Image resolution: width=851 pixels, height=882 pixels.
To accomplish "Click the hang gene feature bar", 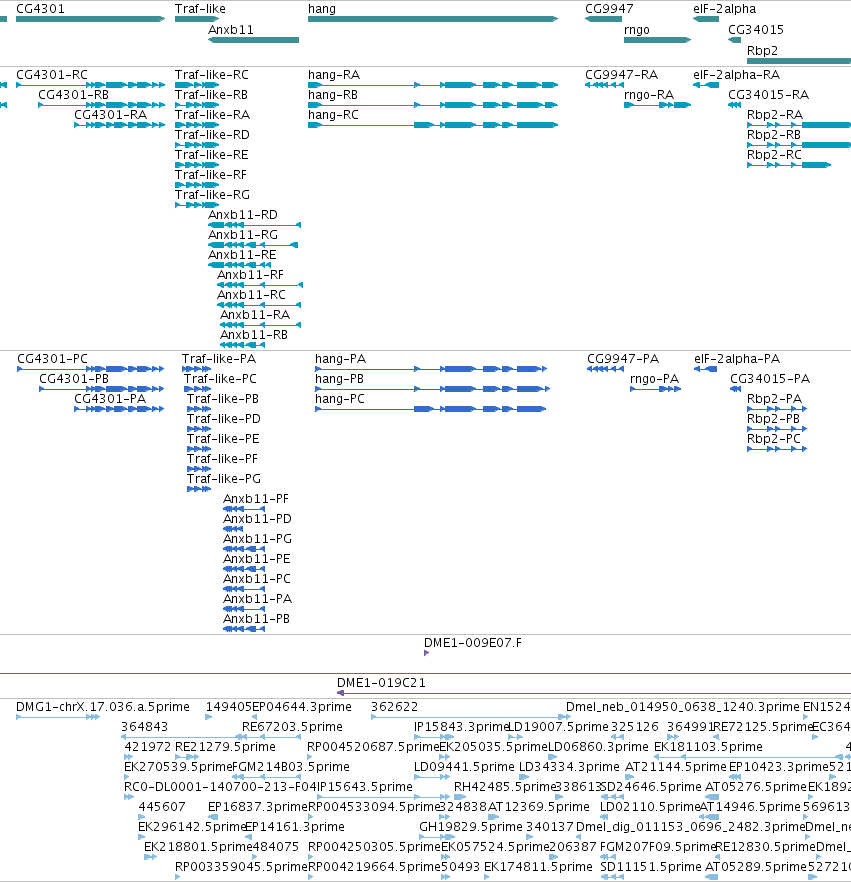I will tap(433, 19).
